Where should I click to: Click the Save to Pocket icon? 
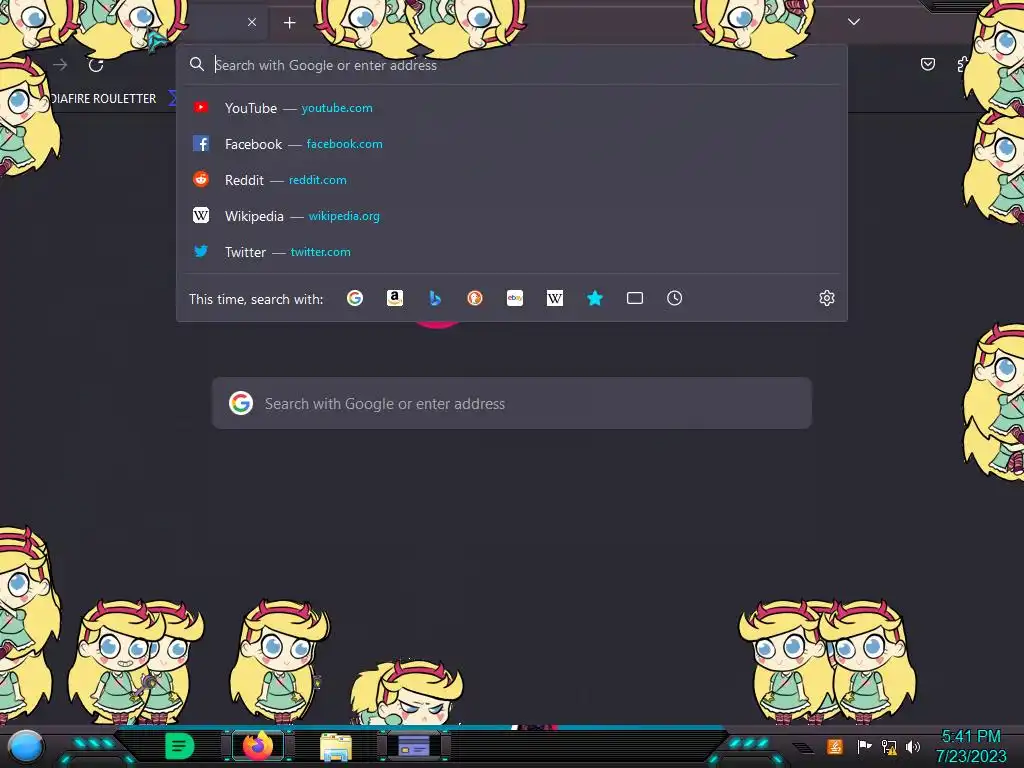(927, 64)
